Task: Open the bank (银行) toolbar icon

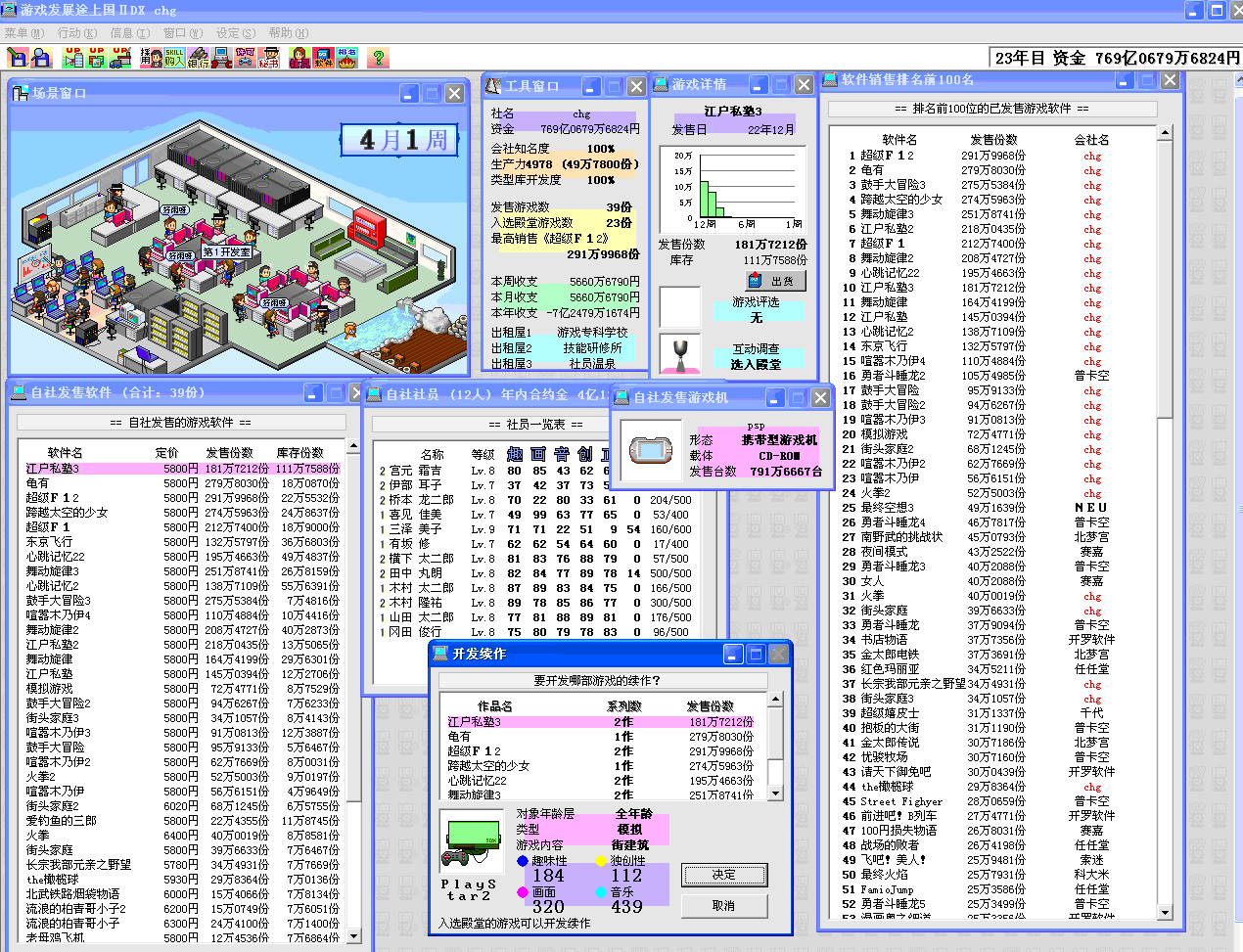Action: point(199,58)
